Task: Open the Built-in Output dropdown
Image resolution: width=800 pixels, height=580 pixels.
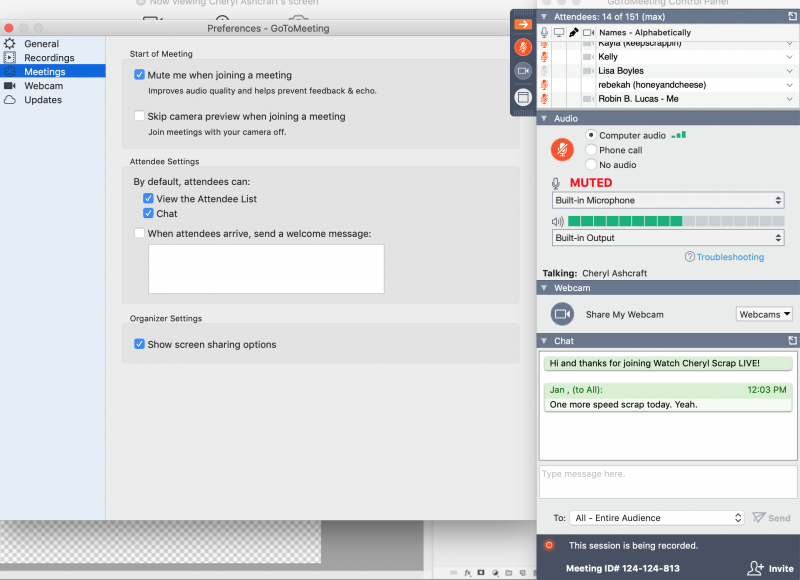Action: (668, 238)
